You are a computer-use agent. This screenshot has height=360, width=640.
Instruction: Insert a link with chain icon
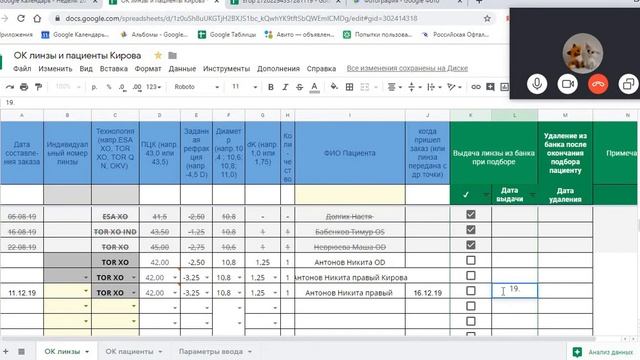tap(476, 87)
